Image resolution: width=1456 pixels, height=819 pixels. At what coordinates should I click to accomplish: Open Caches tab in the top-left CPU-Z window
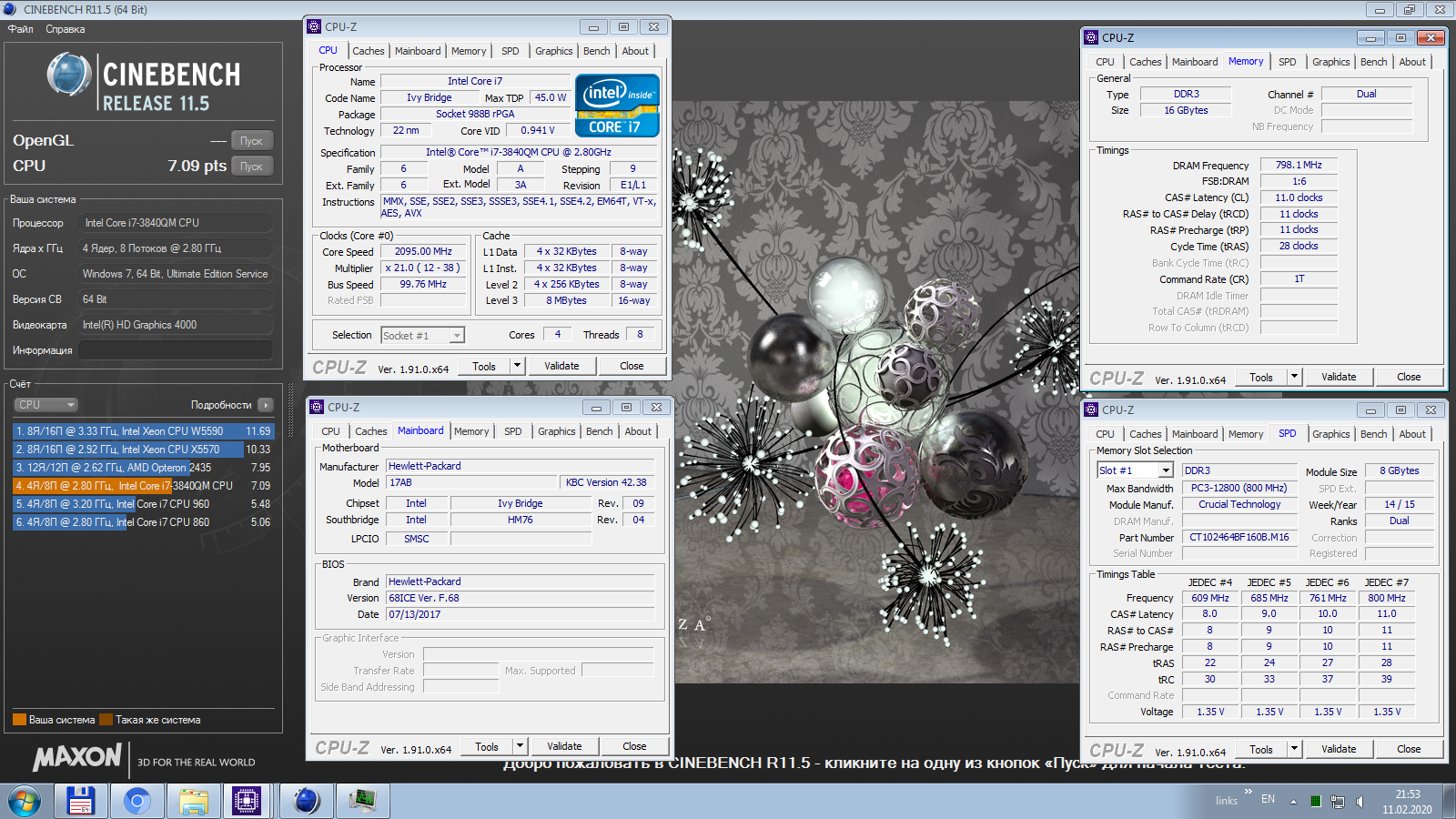[369, 51]
